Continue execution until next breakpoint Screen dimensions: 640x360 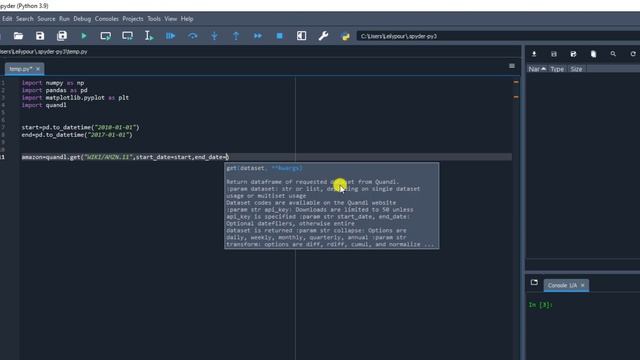(258, 36)
